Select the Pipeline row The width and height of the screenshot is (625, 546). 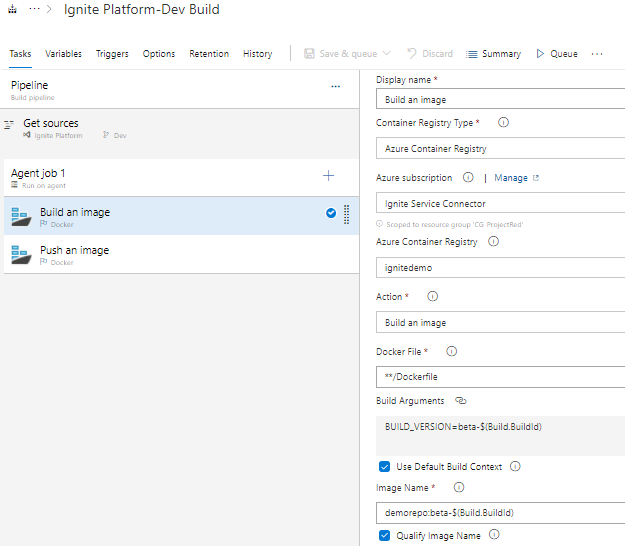coord(179,90)
